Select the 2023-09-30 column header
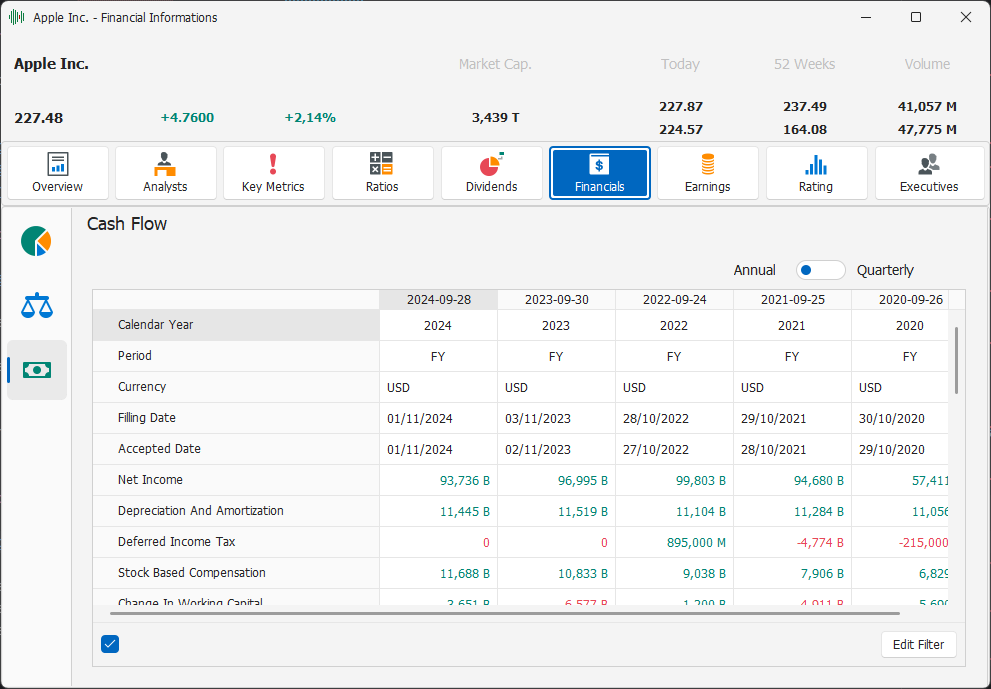Viewport: 991px width, 689px height. point(557,300)
